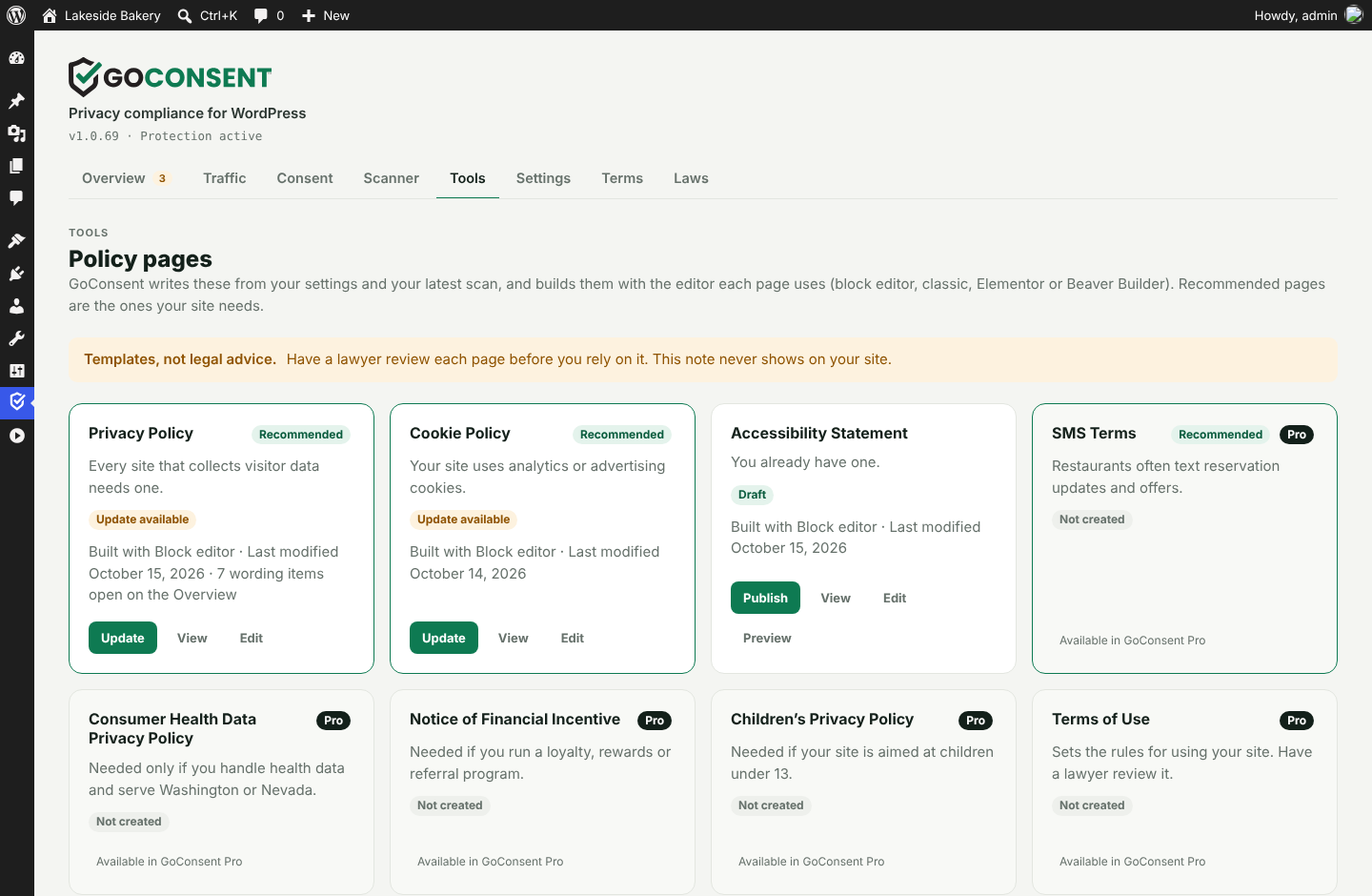1372x896 pixels.
Task: Open the Pages sidebar icon
Action: (x=16, y=166)
